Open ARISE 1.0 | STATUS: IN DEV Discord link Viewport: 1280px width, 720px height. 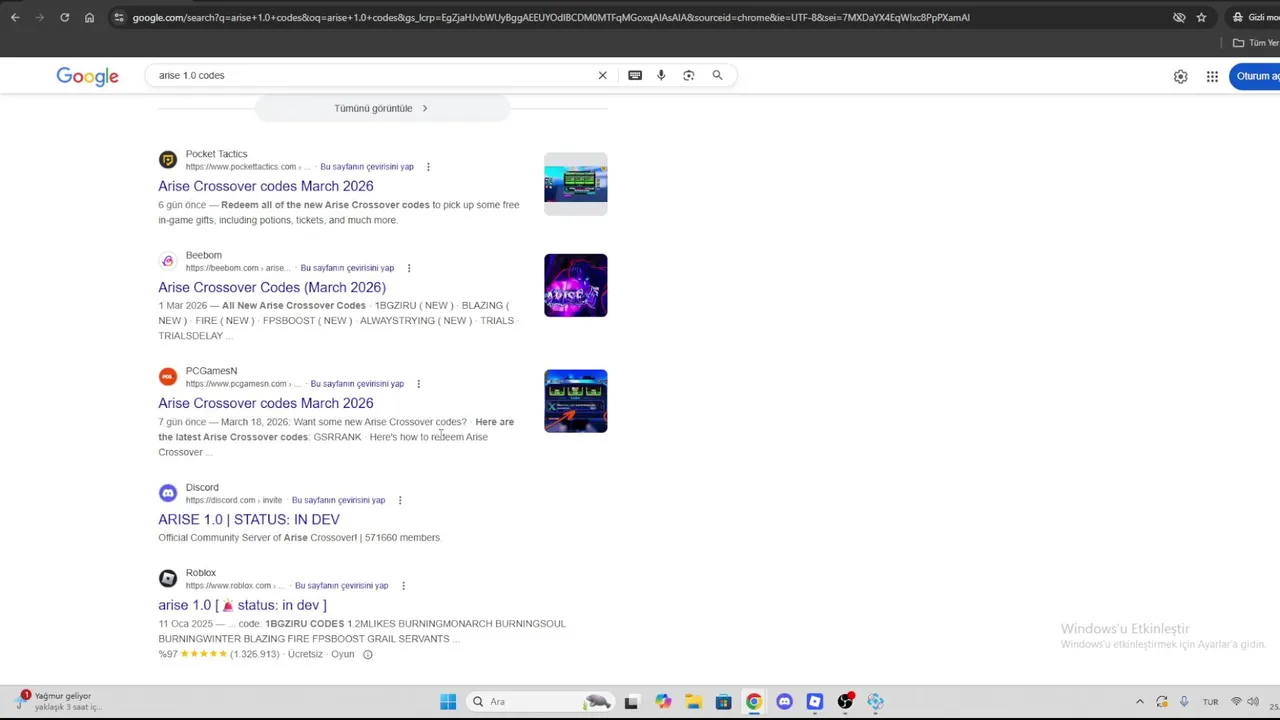249,519
